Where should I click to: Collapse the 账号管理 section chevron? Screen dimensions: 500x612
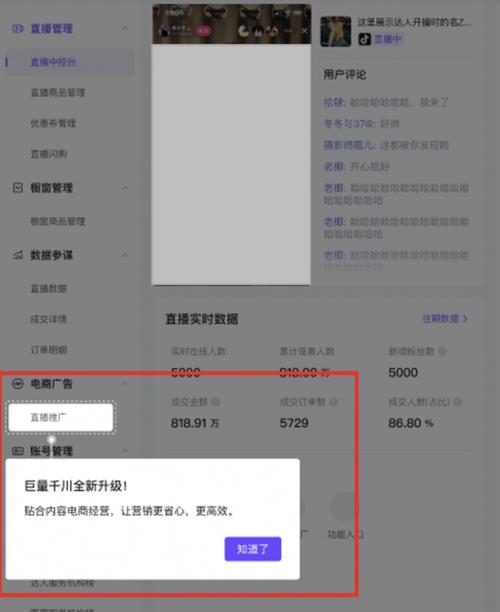tap(125, 451)
